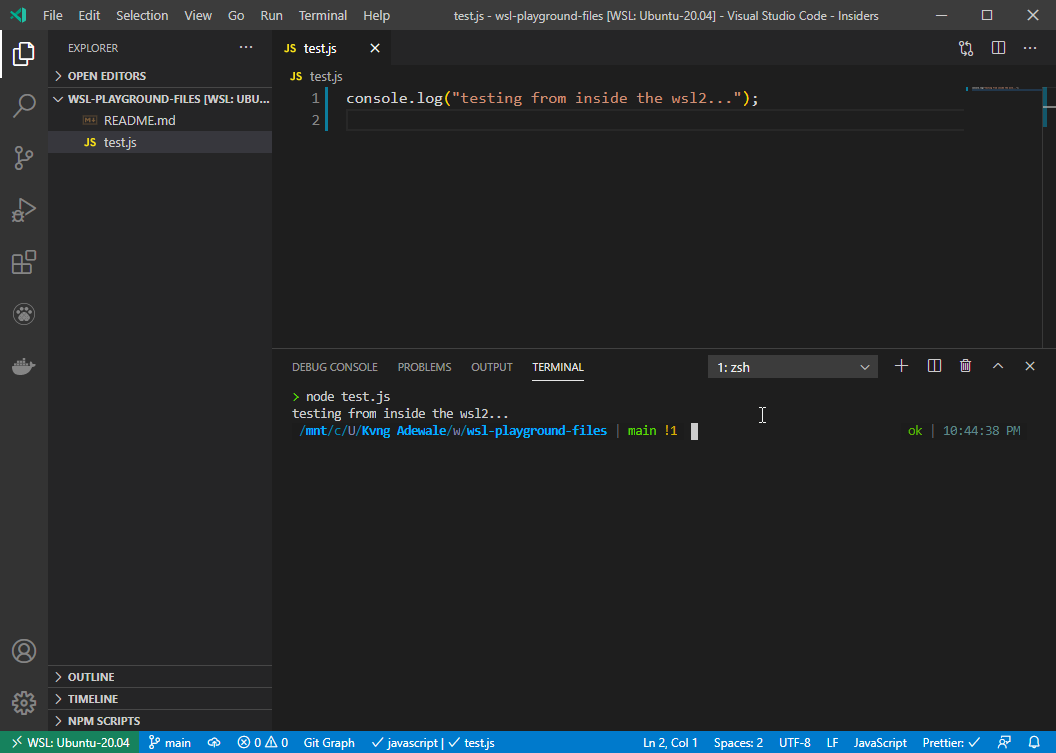Switch to the Debug Console tab

pyautogui.click(x=335, y=367)
